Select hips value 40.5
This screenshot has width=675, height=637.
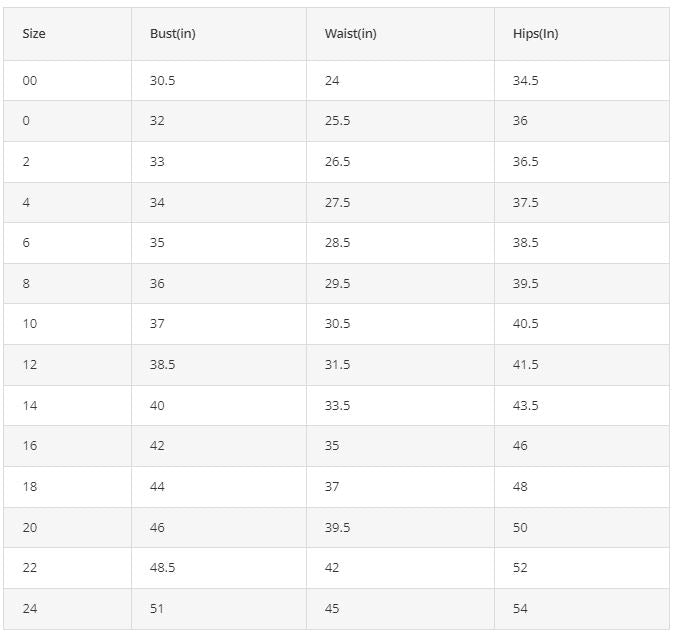[525, 324]
